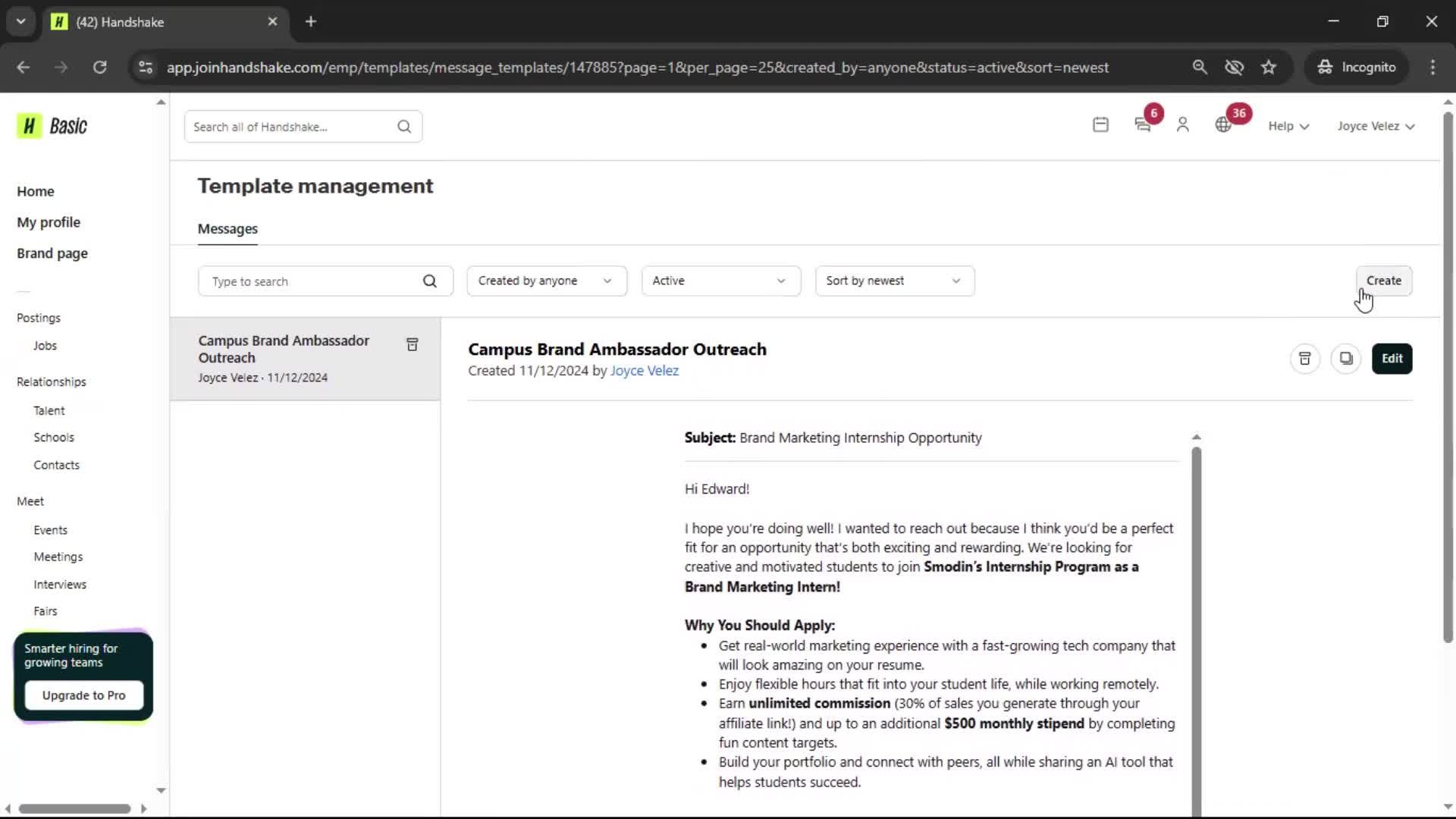
Task: Open Contacts in sidebar
Action: pos(57,465)
